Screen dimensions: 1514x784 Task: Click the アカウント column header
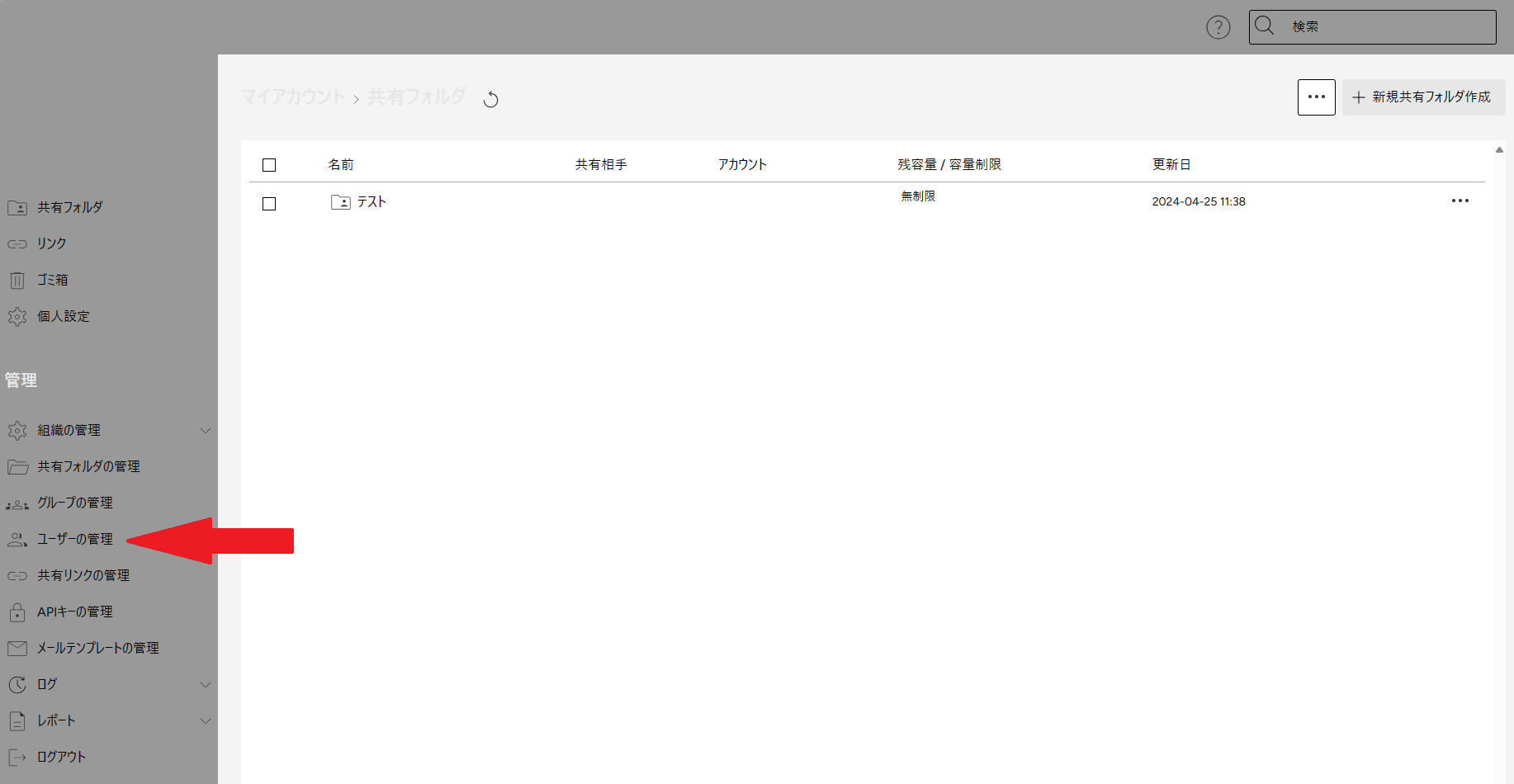click(x=742, y=165)
